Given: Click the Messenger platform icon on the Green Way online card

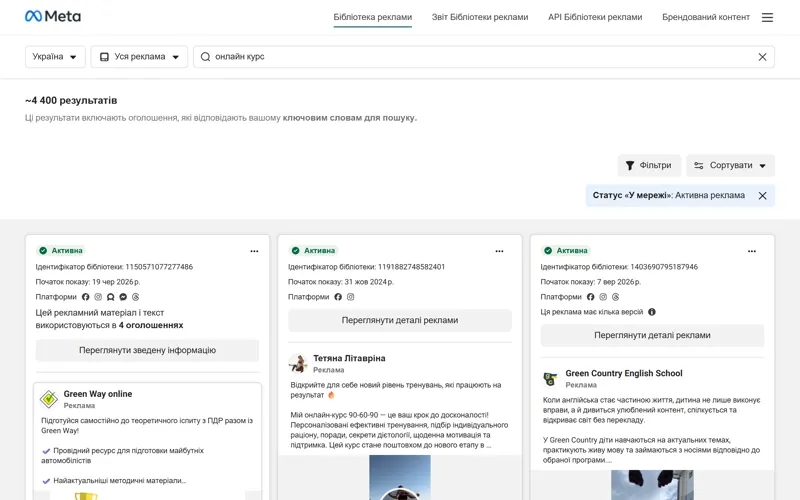Looking at the screenshot, I should [123, 296].
